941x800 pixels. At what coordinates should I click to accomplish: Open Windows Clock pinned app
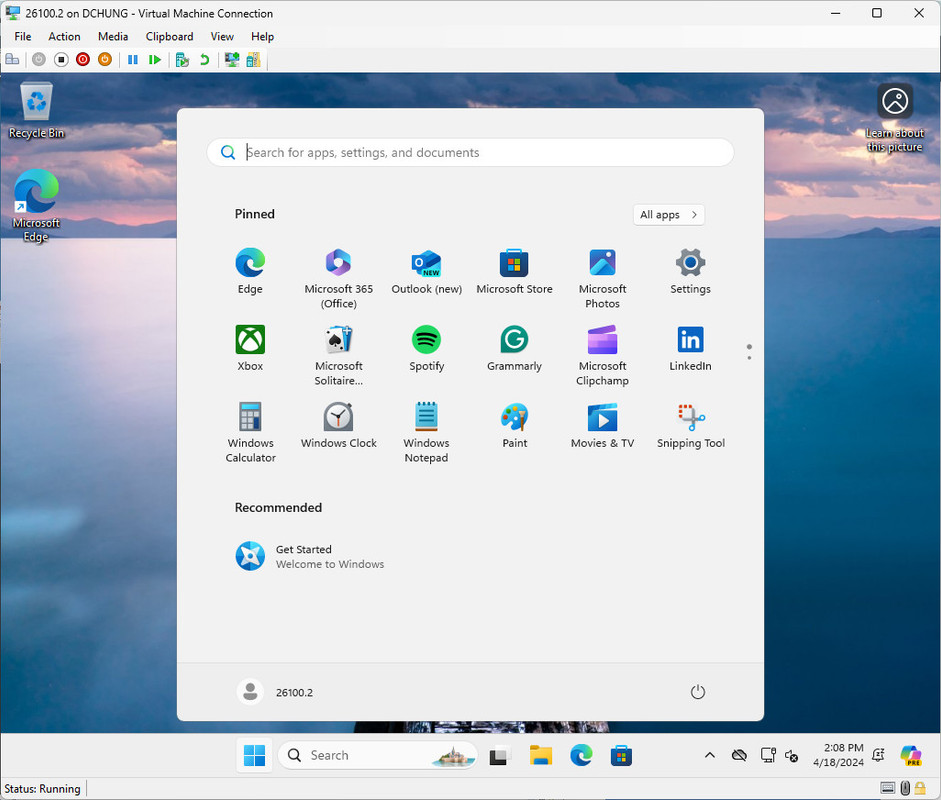point(338,425)
